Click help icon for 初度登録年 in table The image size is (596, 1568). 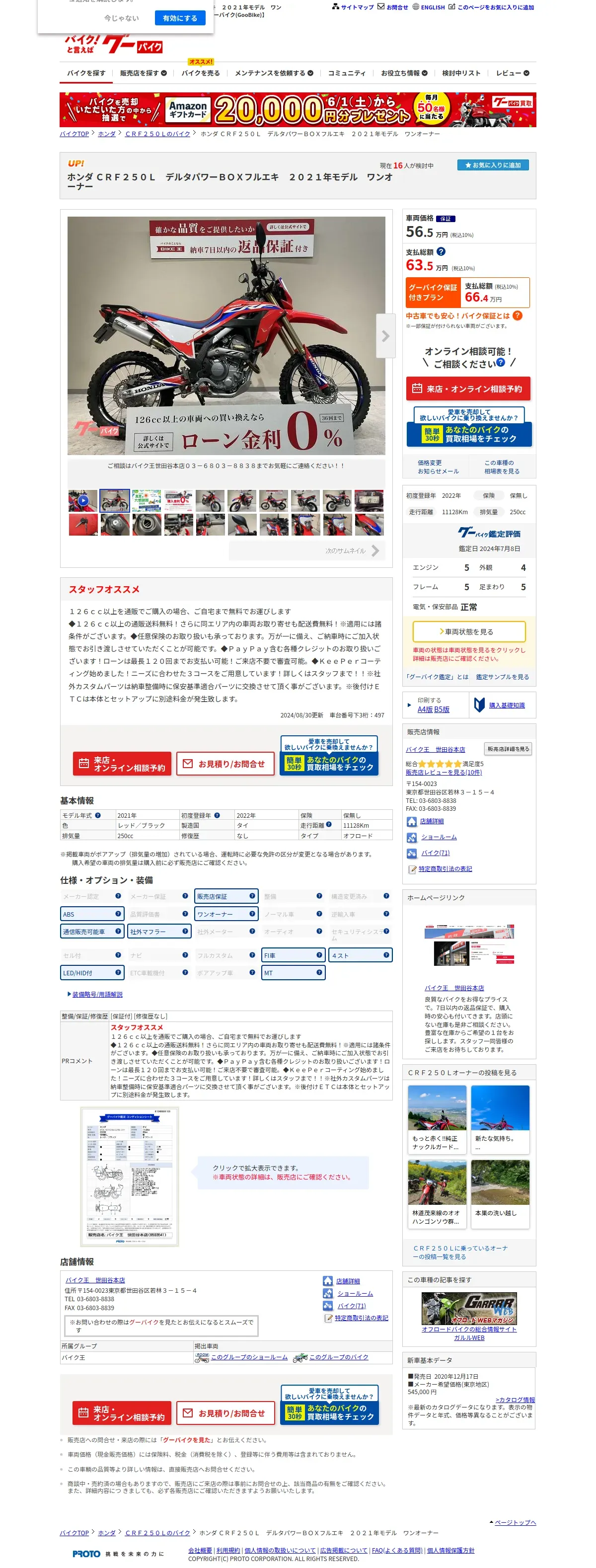point(217,815)
